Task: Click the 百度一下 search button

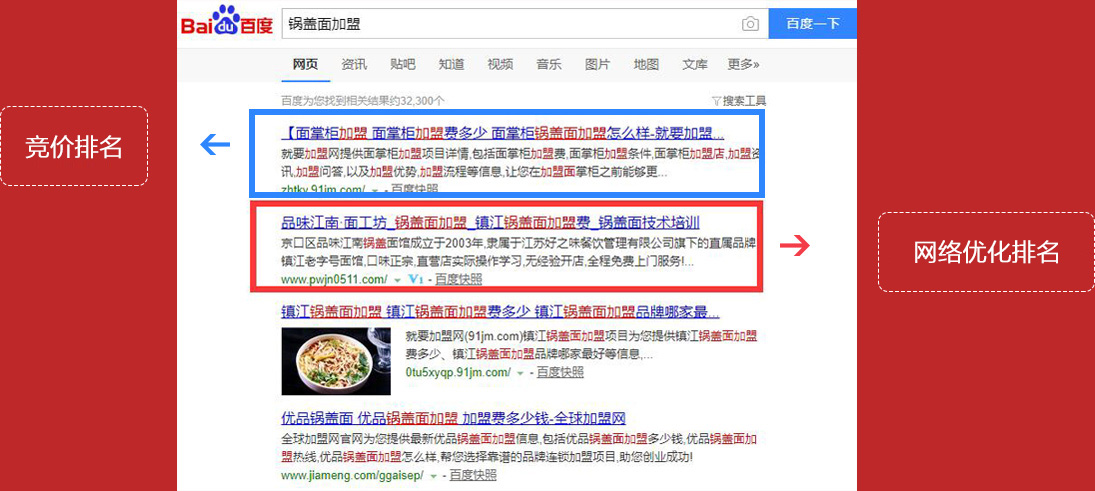Action: click(812, 24)
